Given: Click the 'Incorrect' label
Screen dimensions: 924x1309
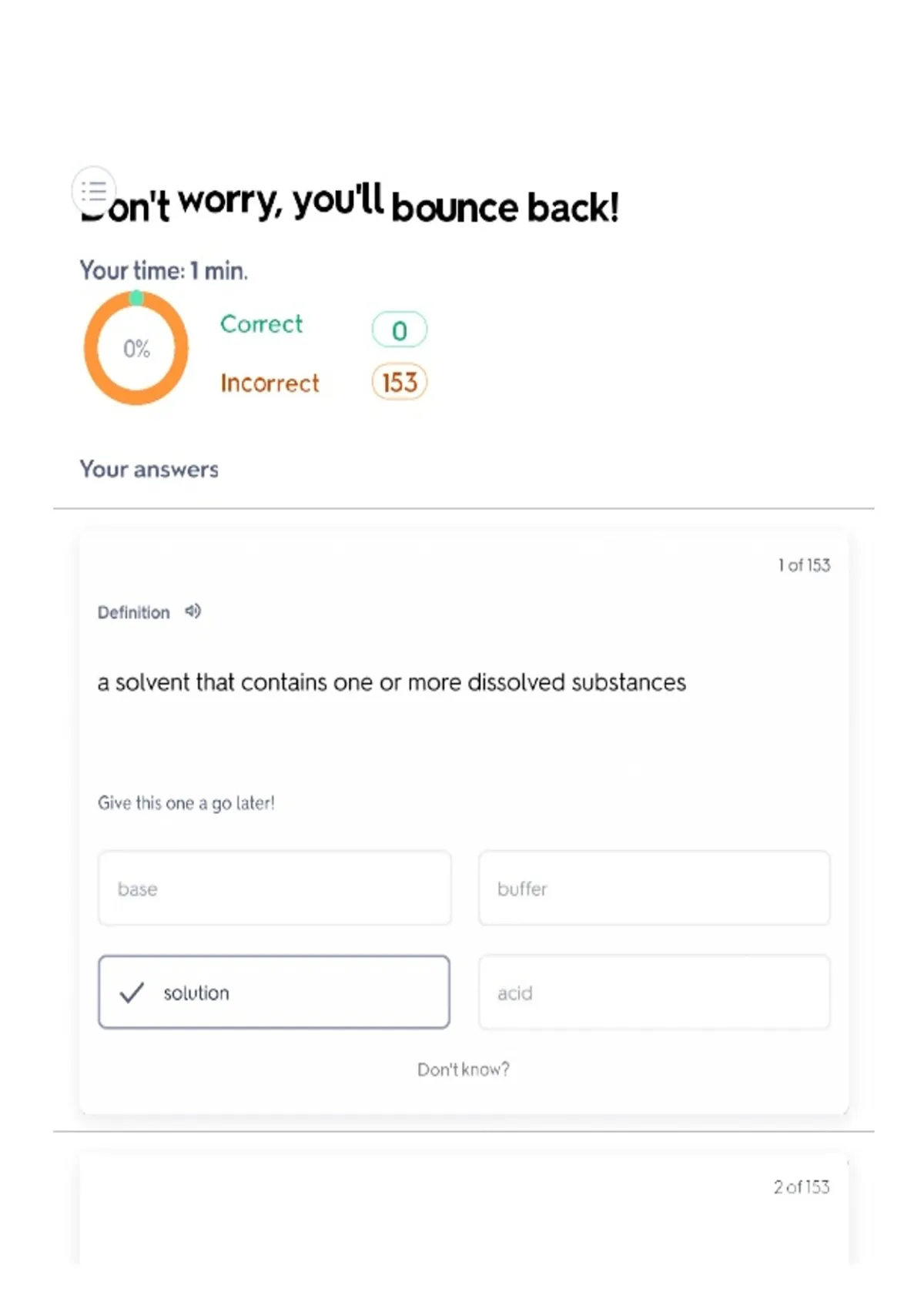Looking at the screenshot, I should click(269, 383).
